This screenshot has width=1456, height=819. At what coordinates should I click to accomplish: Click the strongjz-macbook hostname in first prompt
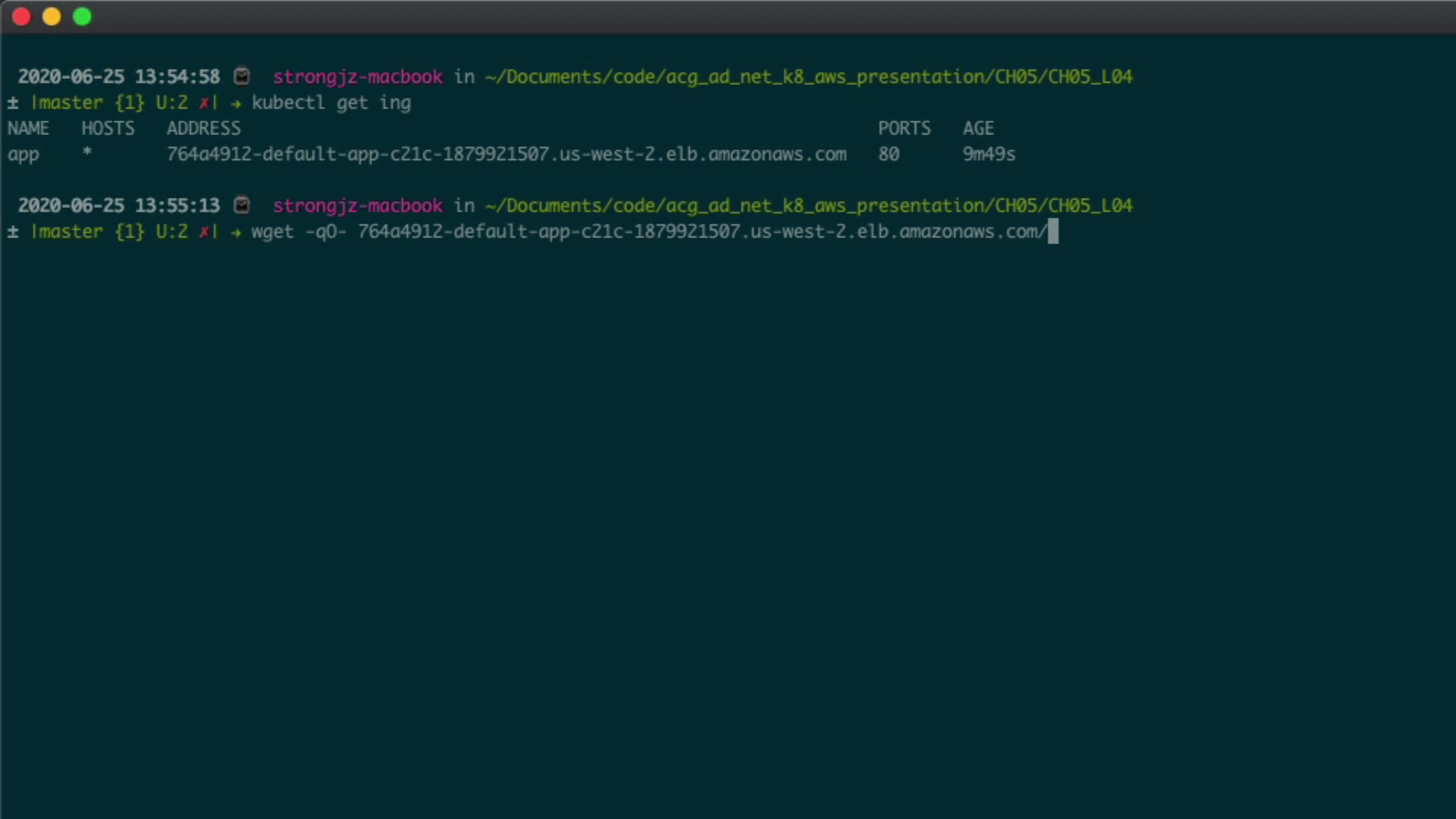pyautogui.click(x=357, y=77)
